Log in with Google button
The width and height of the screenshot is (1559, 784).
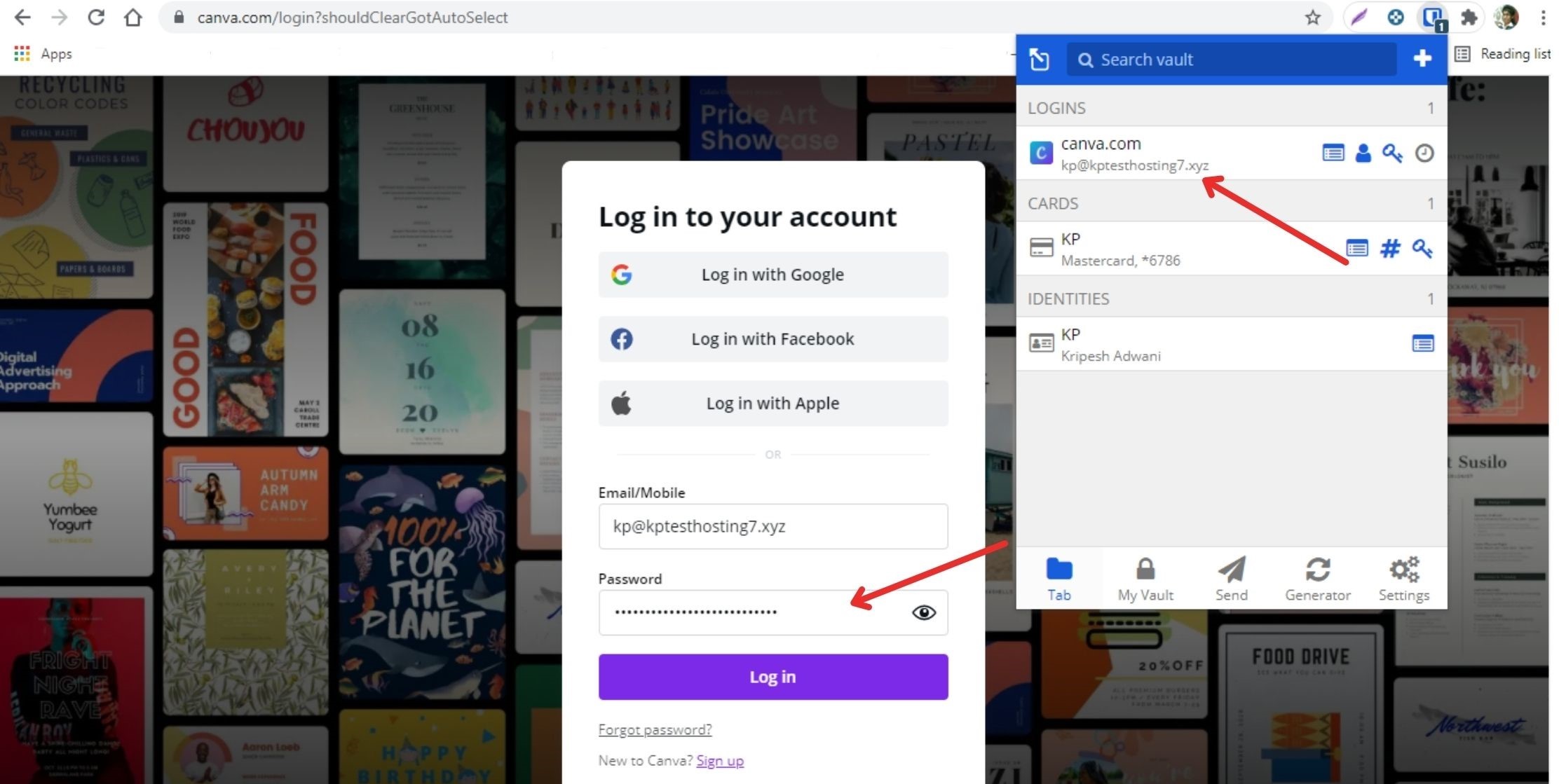[772, 275]
